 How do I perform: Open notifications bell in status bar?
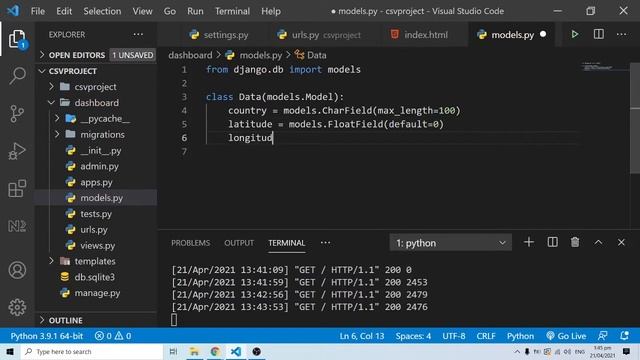coord(624,336)
